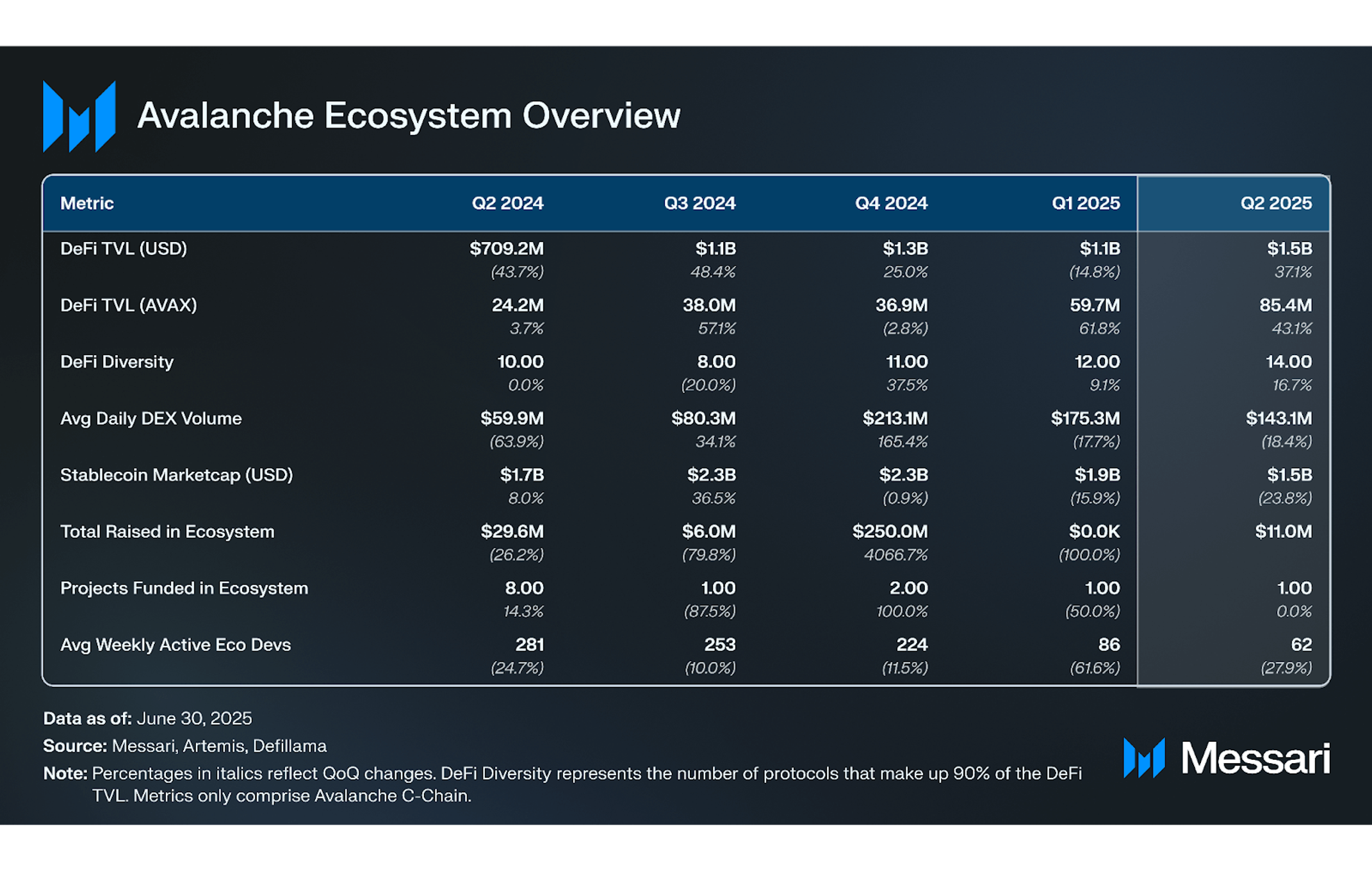Click the '$709.2M' DeFi TVL value
1372x870 pixels.
coord(507,248)
